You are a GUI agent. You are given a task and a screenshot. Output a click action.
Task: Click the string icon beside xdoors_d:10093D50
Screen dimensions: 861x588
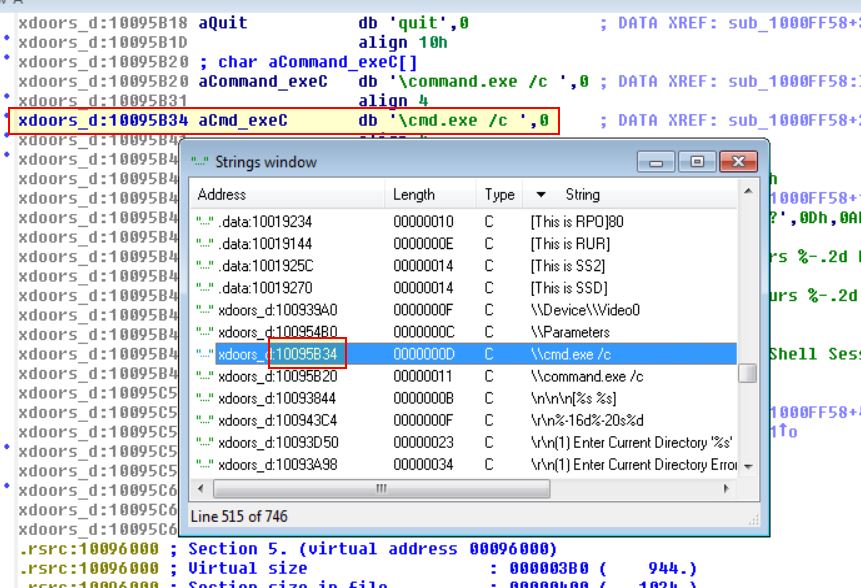pyautogui.click(x=204, y=443)
